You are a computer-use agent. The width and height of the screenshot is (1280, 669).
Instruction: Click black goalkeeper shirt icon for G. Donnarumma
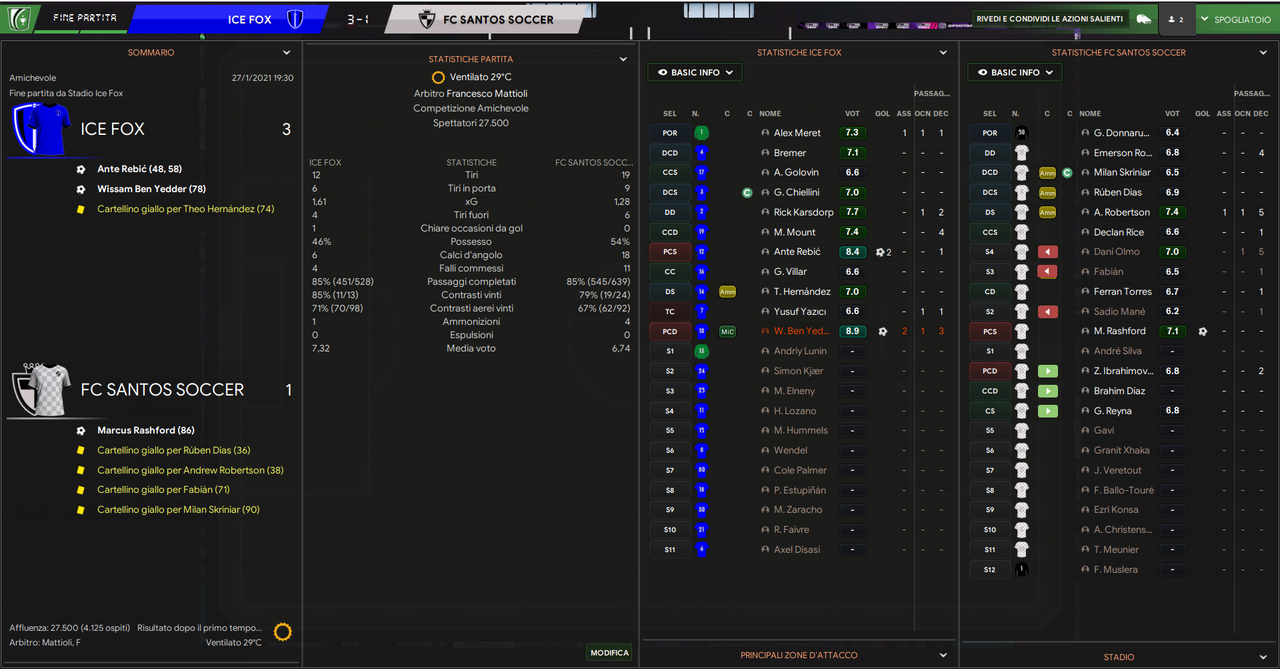(1021, 133)
